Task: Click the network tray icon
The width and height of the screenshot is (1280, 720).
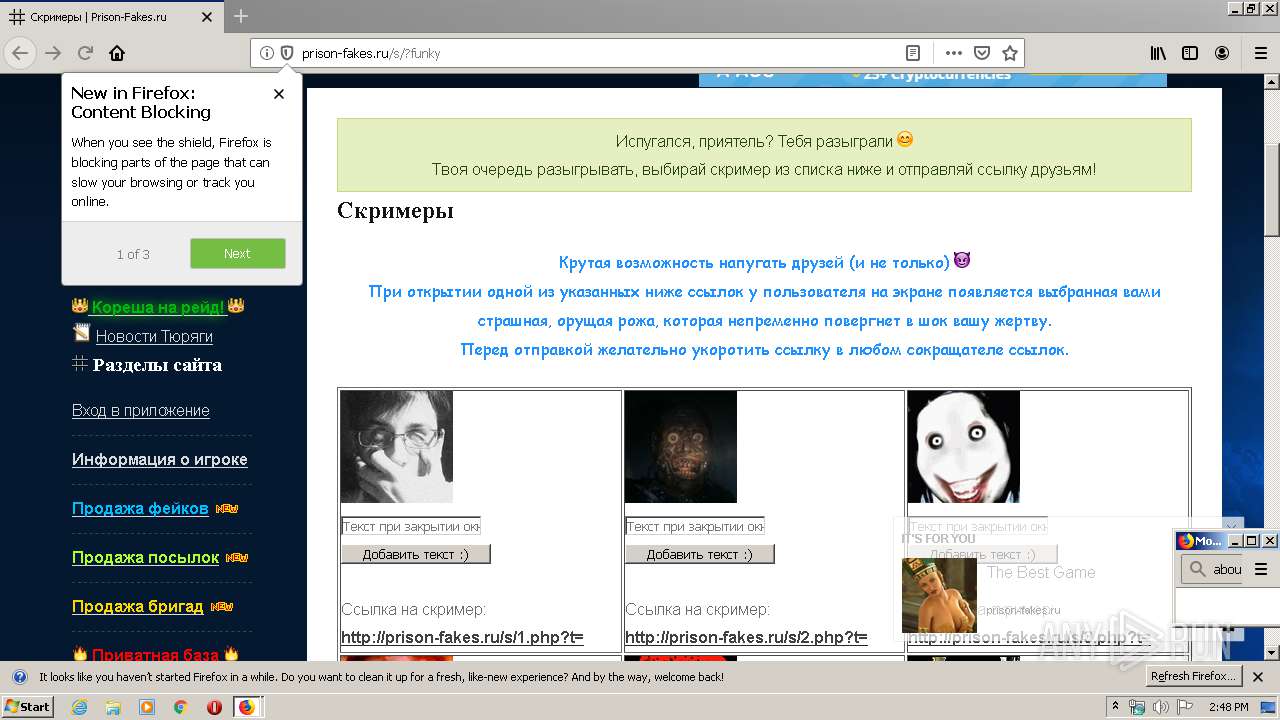Action: 1138,707
